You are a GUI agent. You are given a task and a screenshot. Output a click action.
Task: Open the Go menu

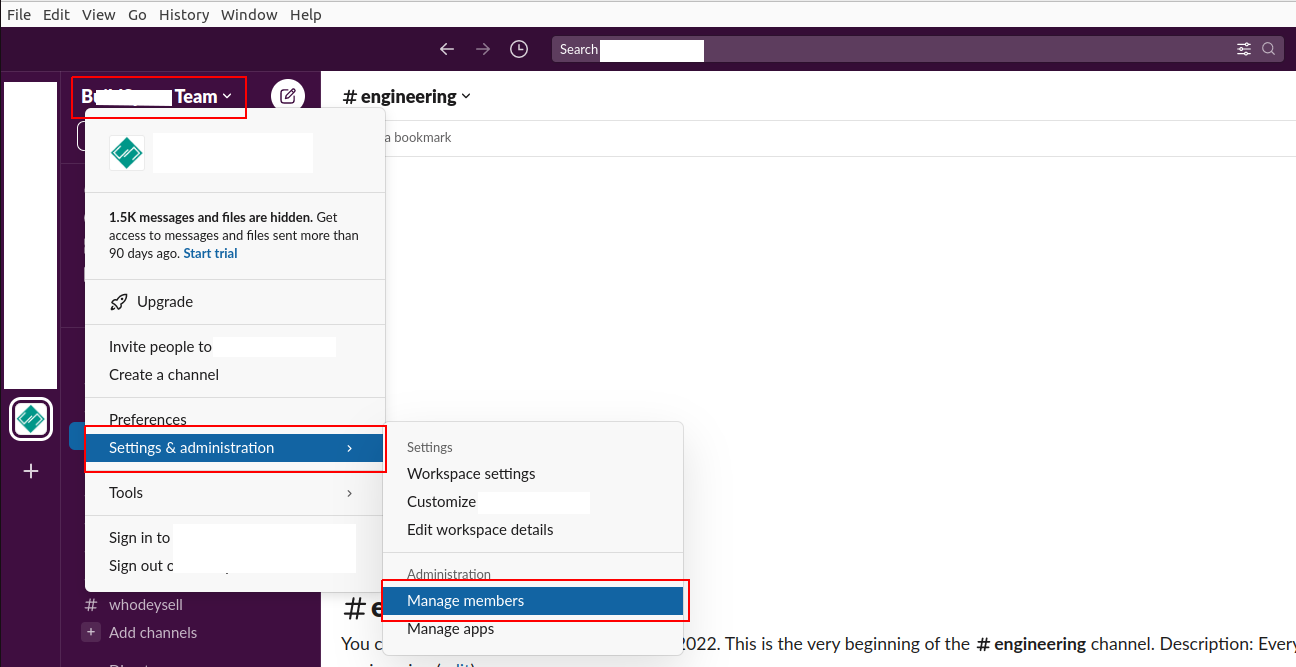tap(138, 15)
